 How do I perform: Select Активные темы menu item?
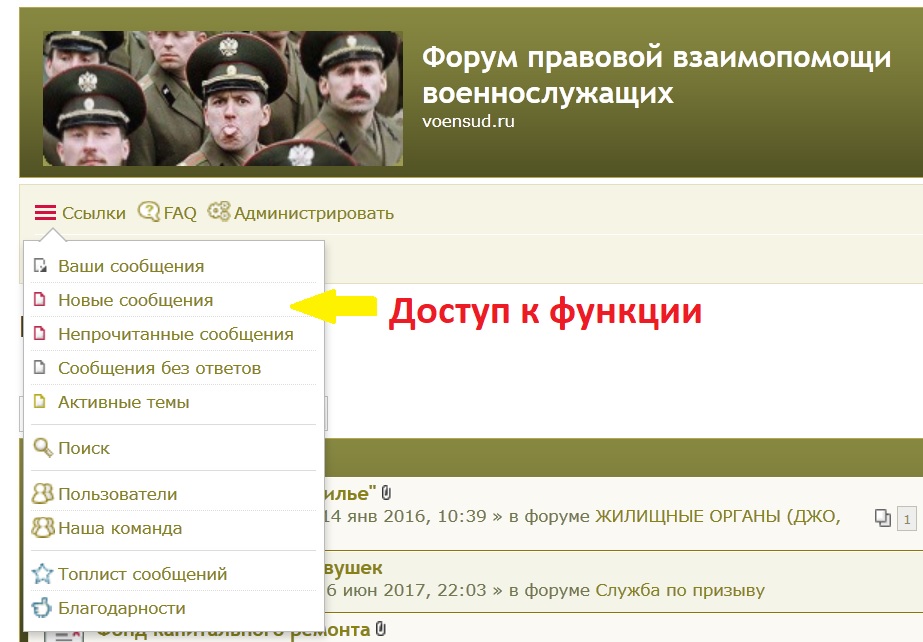123,402
